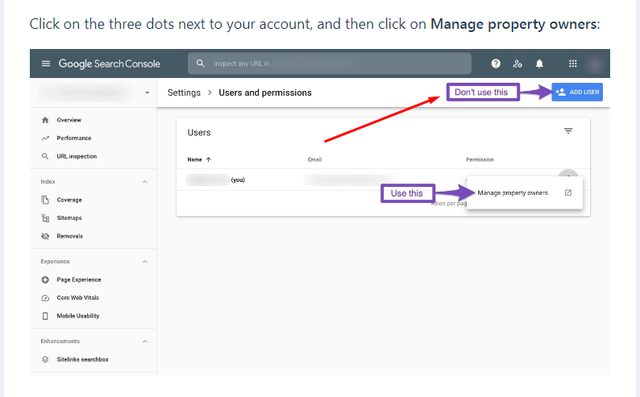The height and width of the screenshot is (397, 640).
Task: Click the search magnifier icon
Action: (x=200, y=63)
